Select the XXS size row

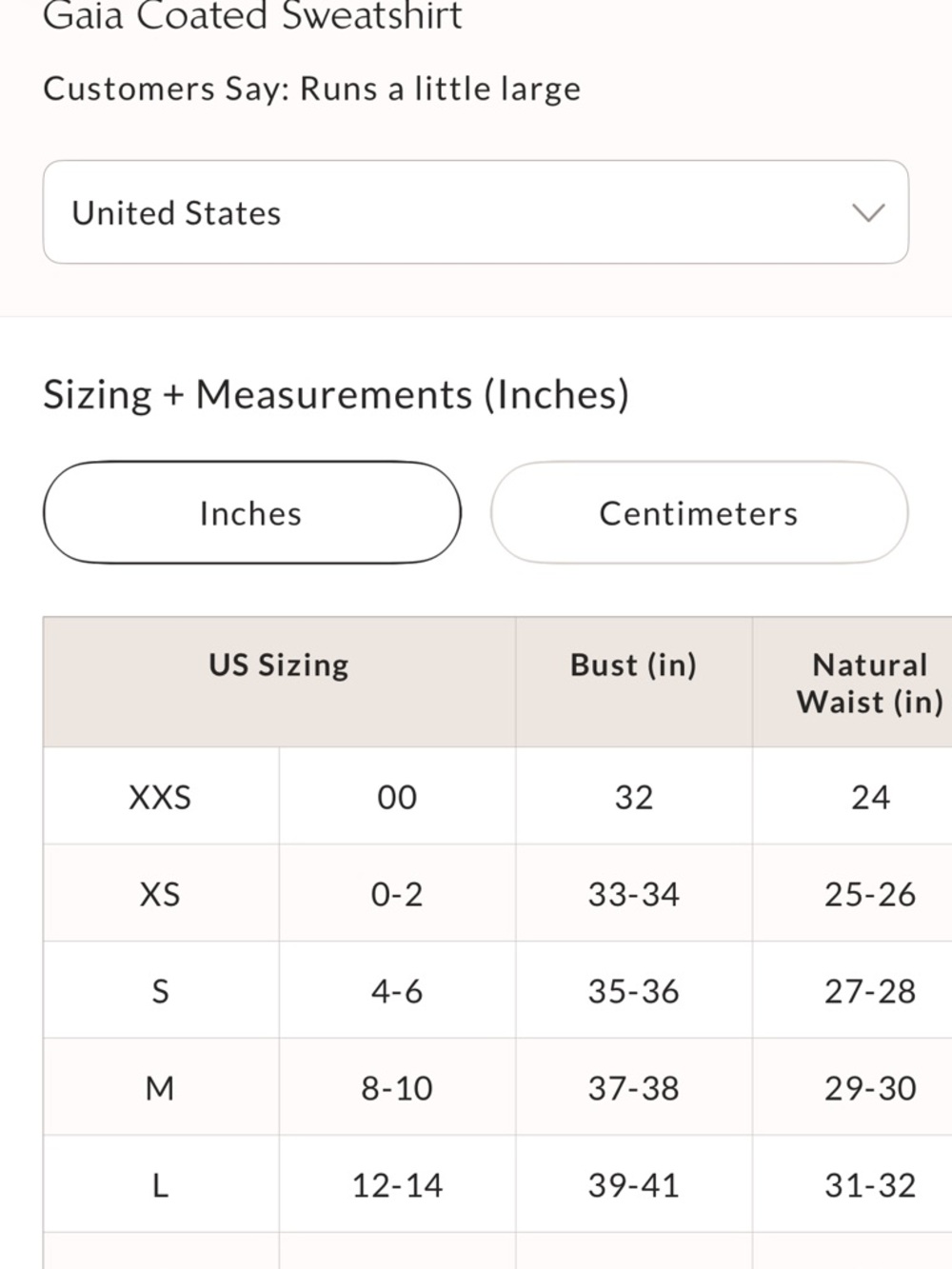pos(497,797)
